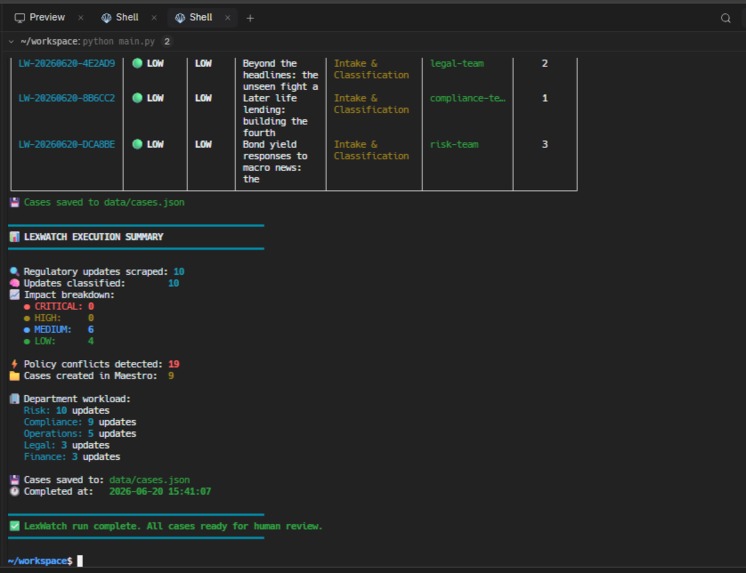Click the LOW: 4 breakdown line
This screenshot has height=573, width=746.
(59, 341)
